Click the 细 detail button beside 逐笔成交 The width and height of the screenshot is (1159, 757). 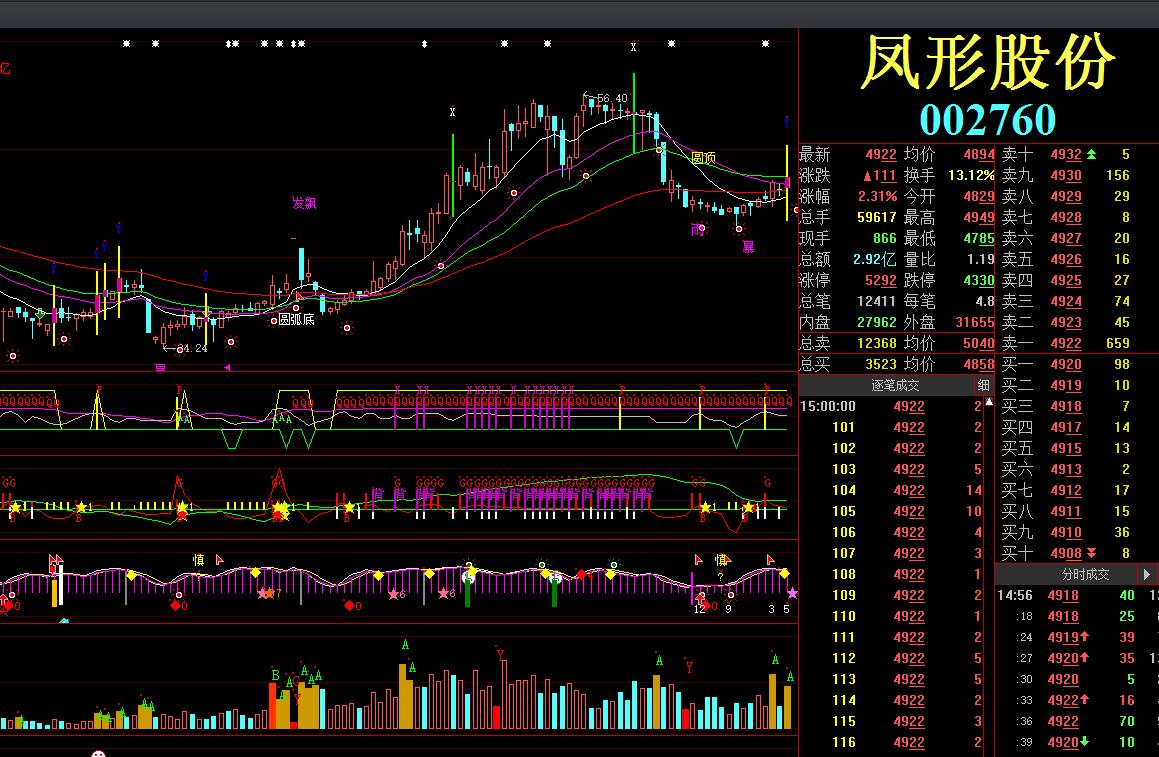983,385
